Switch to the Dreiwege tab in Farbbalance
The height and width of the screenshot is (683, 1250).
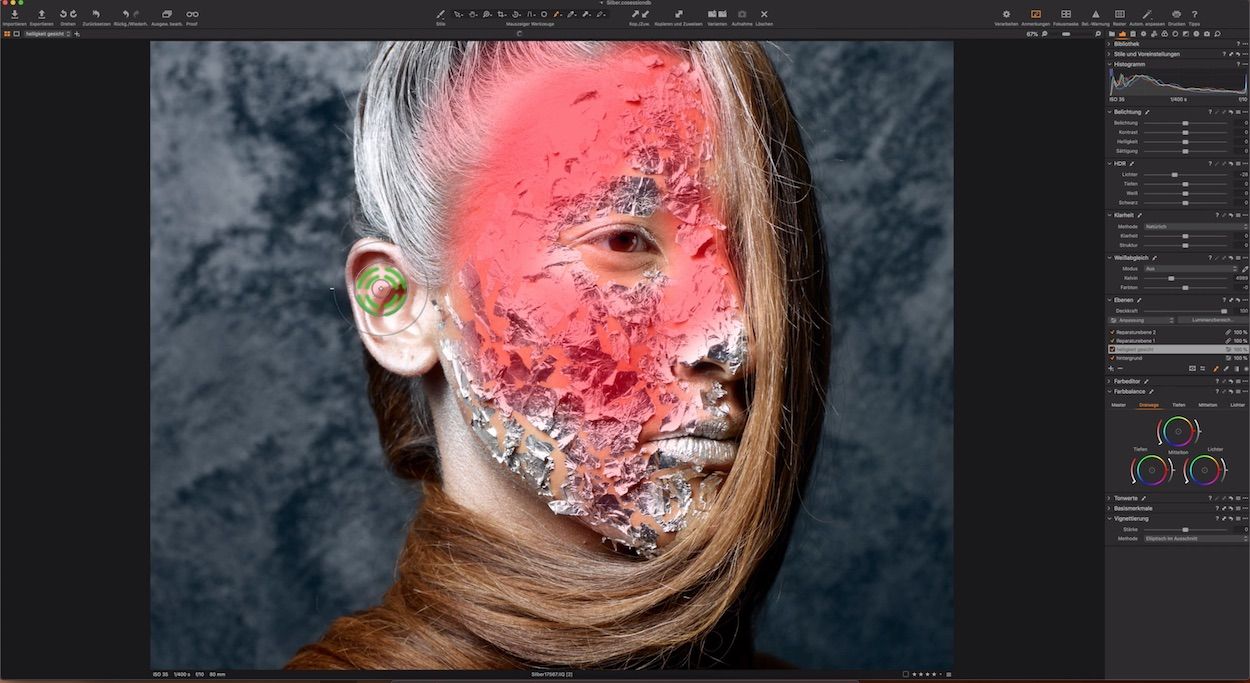tap(1148, 405)
